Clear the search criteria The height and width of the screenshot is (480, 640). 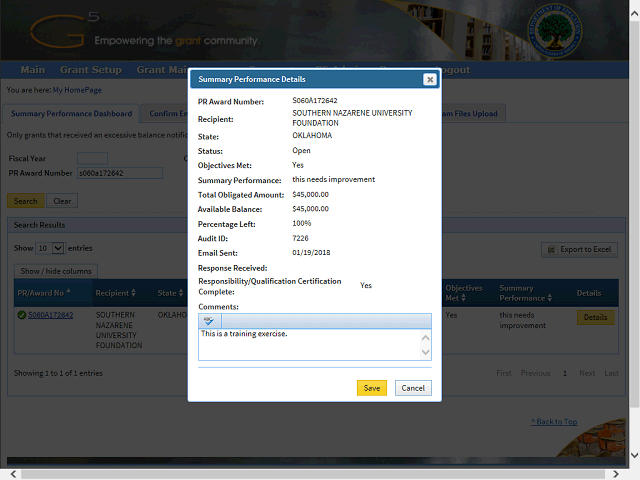coord(62,201)
